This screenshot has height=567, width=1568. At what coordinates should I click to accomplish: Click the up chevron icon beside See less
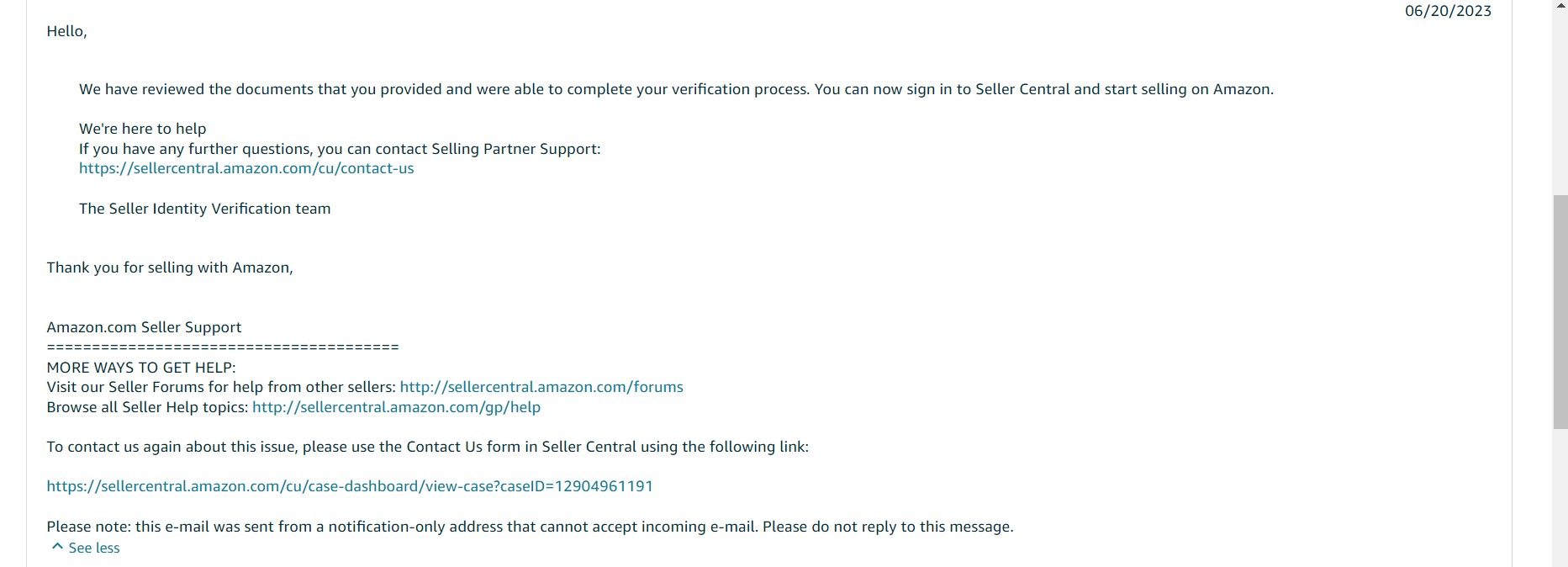coord(57,547)
